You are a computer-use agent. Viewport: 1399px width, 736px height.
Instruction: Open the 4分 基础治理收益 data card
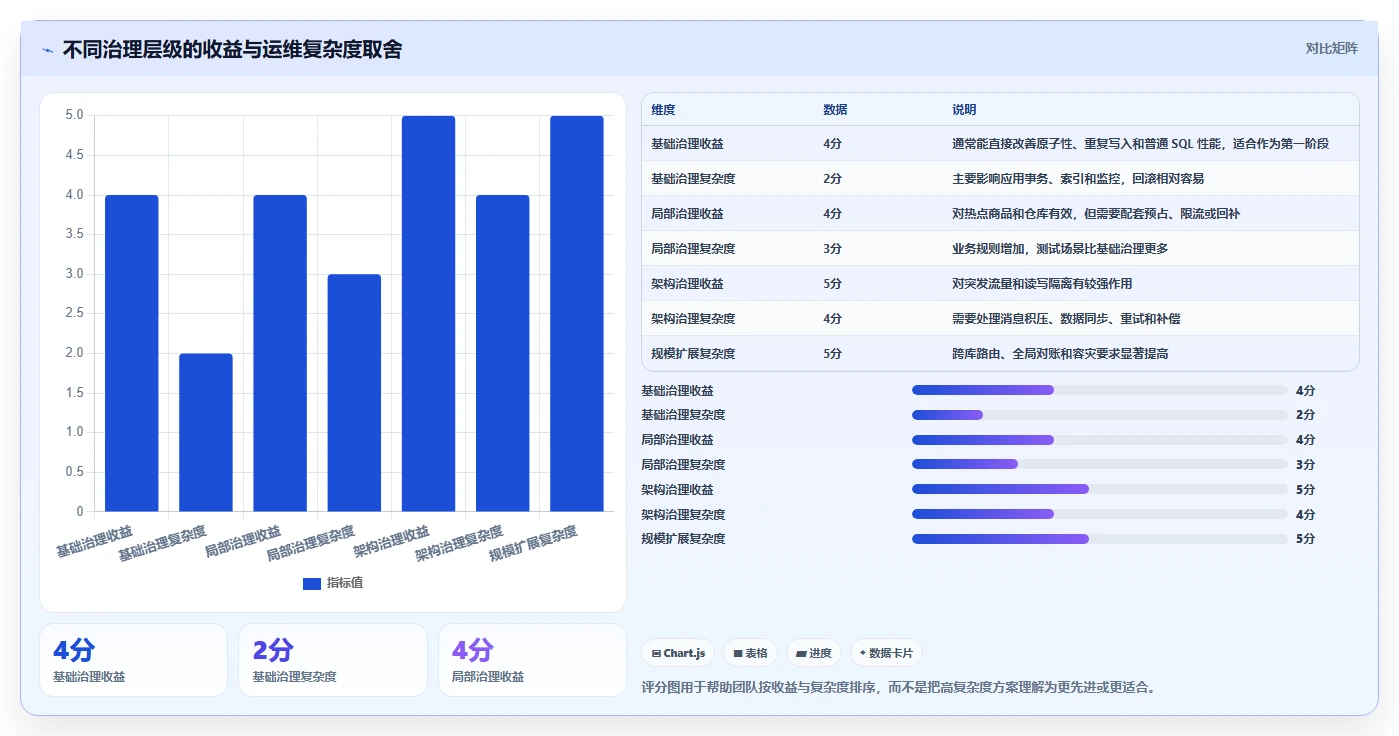tap(133, 660)
